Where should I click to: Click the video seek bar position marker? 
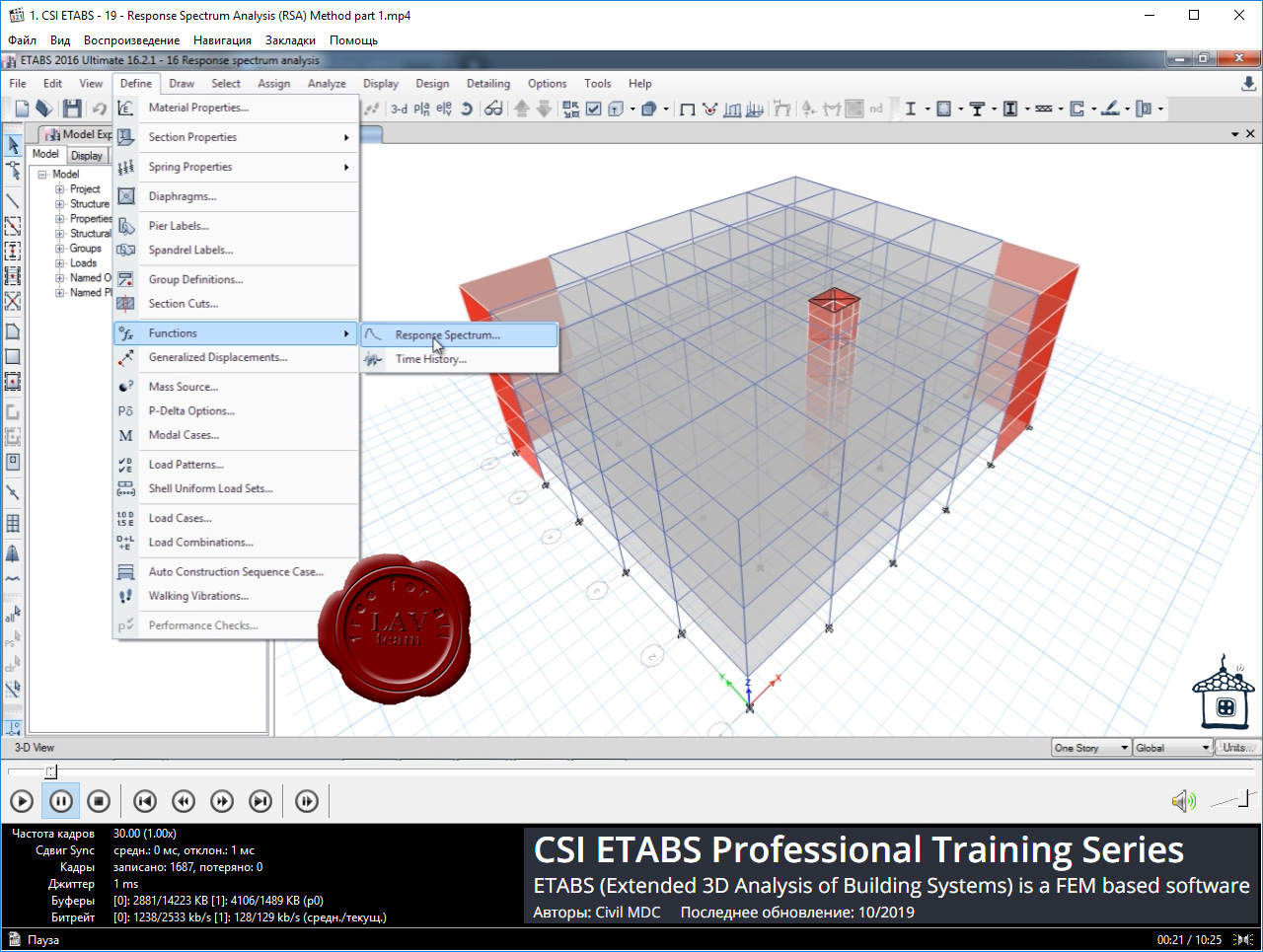point(51,771)
